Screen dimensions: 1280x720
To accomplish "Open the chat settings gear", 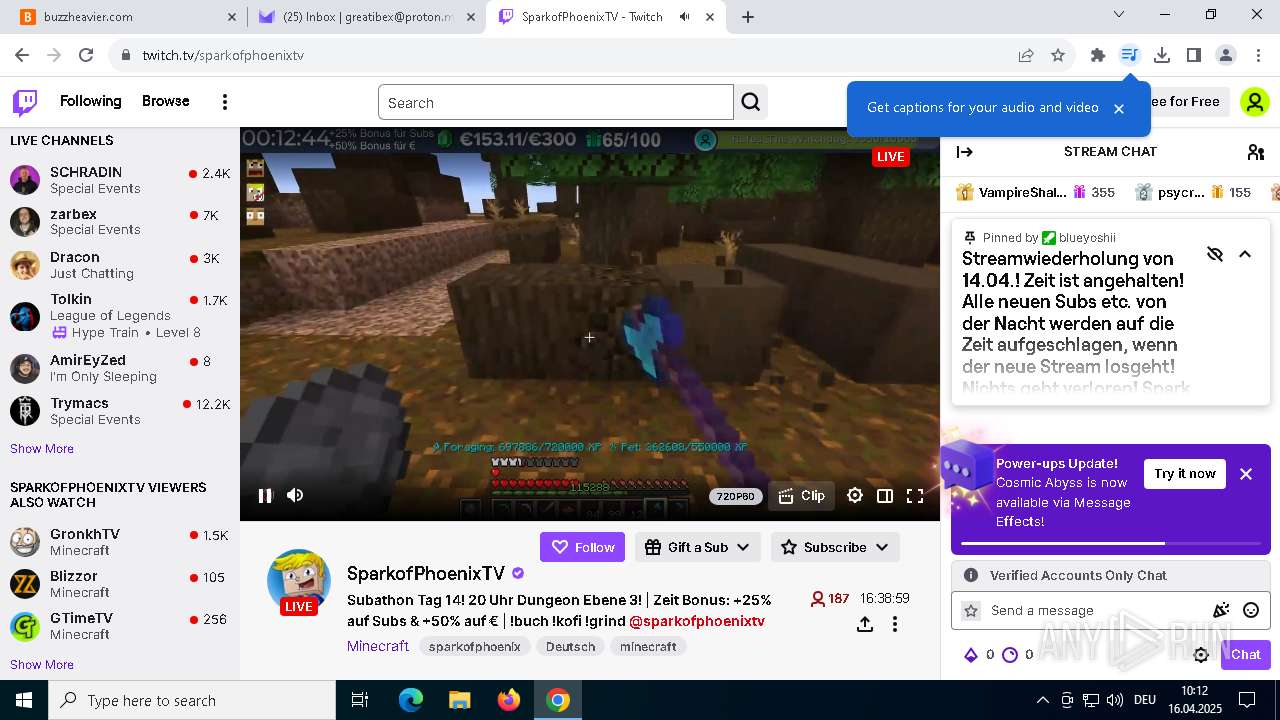I will [x=1201, y=655].
